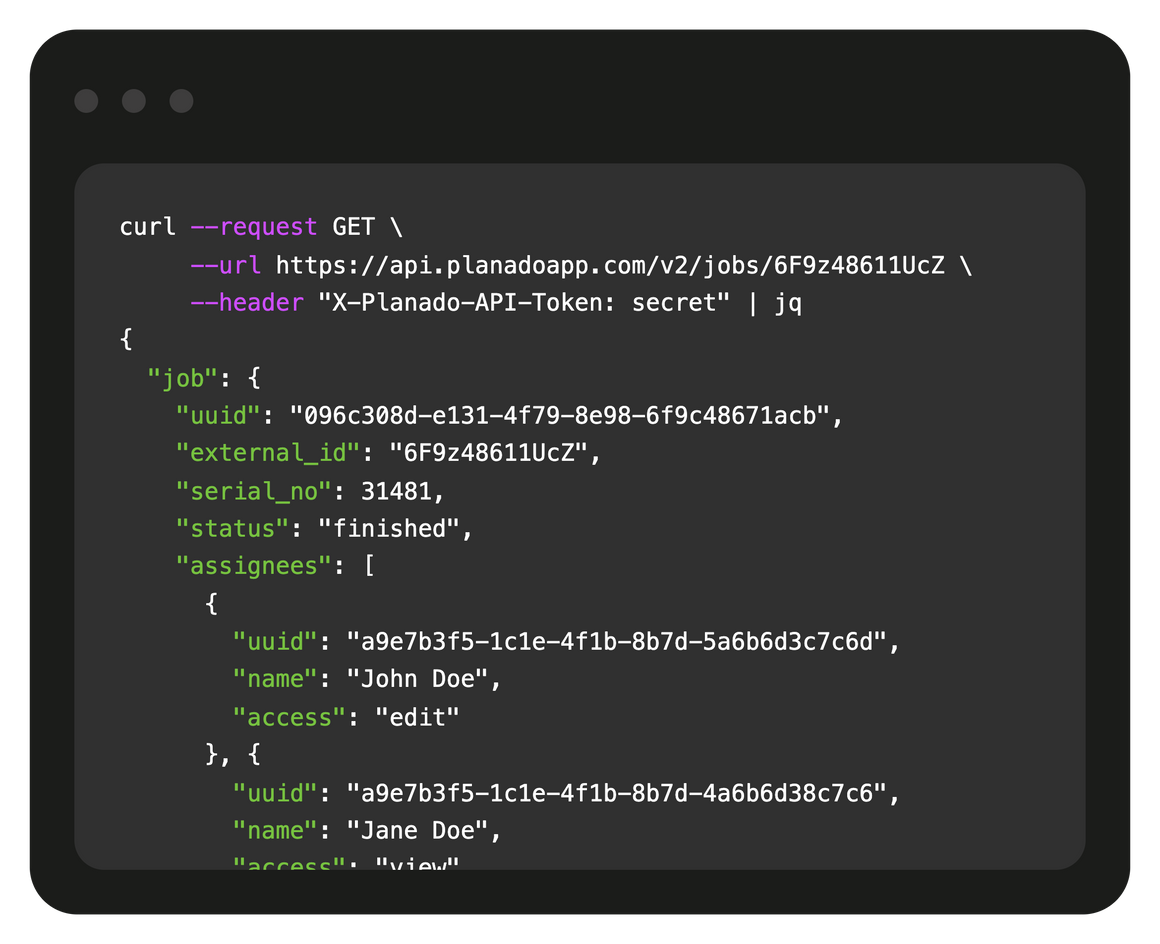Click the third gray window dot

[181, 101]
